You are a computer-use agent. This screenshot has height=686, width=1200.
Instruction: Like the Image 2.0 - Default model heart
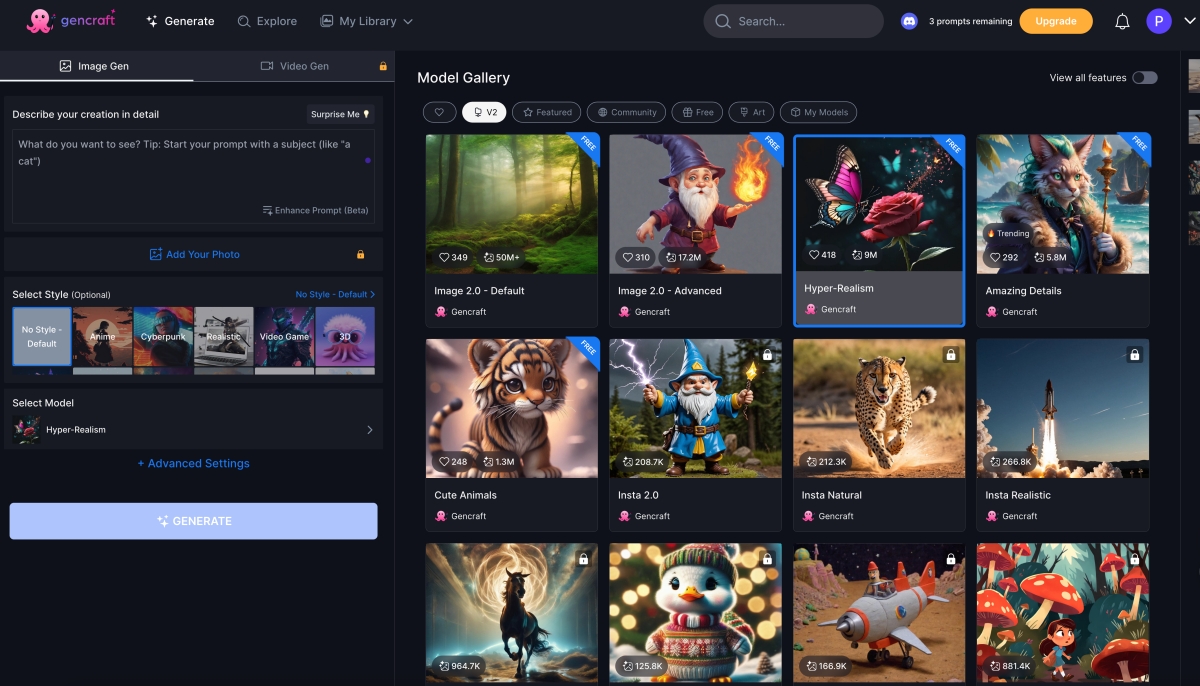click(x=444, y=257)
